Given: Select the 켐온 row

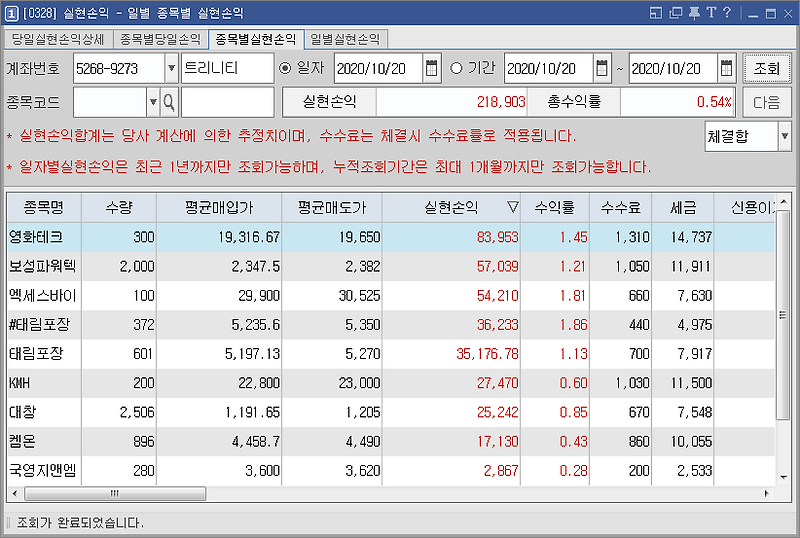Looking at the screenshot, I should pyautogui.click(x=391, y=441).
